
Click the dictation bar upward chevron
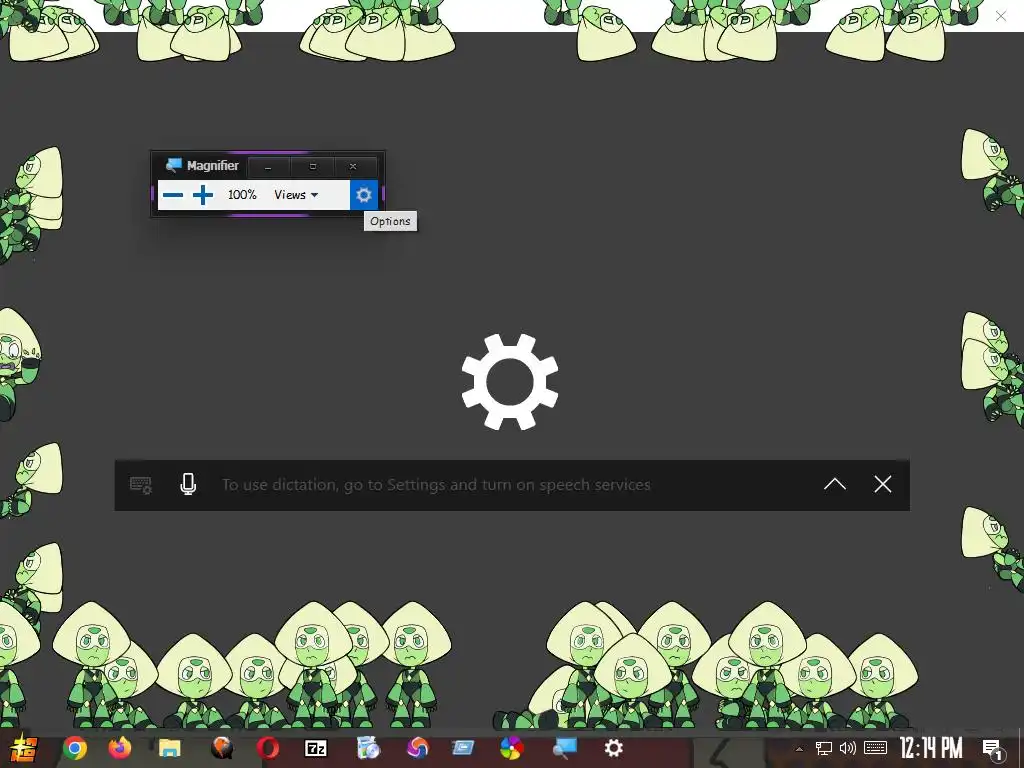tap(835, 484)
